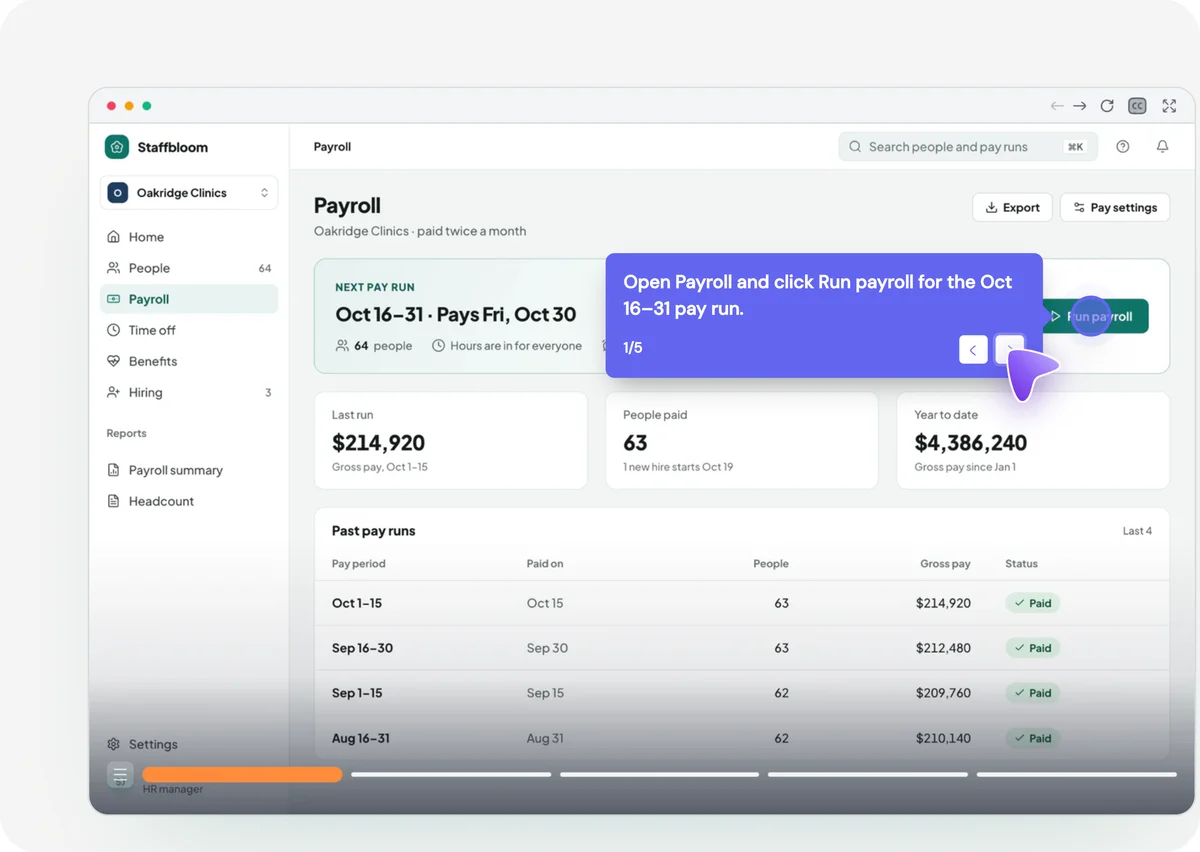Image resolution: width=1200 pixels, height=852 pixels.
Task: Select the Aug 16–31 pay run row
Action: point(742,738)
